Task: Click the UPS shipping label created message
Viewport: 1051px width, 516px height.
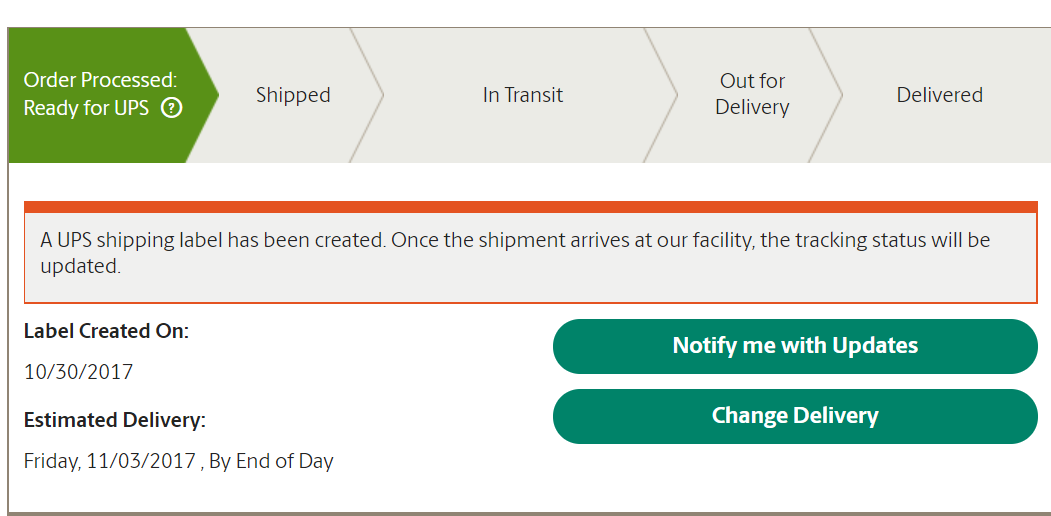Action: click(515, 253)
